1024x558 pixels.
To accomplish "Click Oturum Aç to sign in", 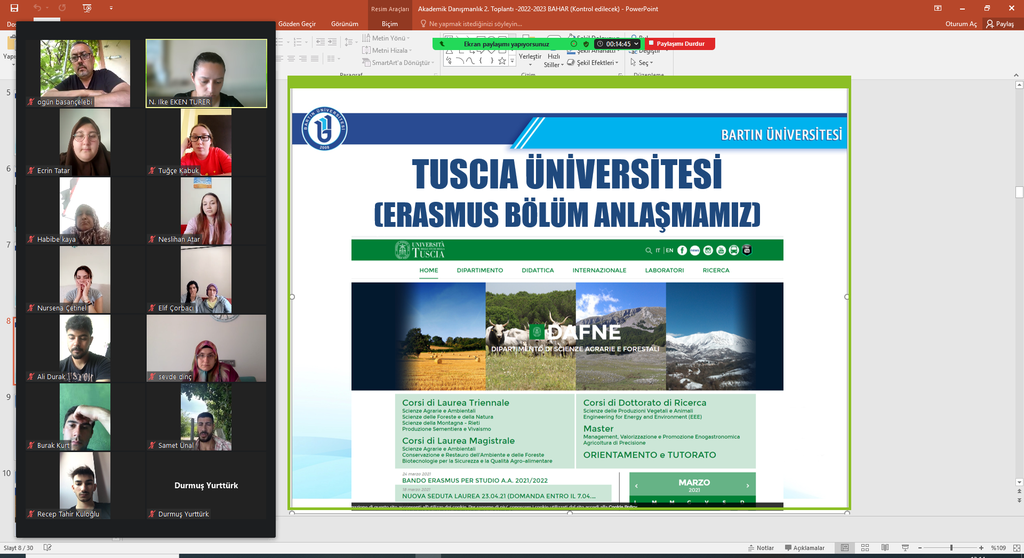I will click(961, 24).
